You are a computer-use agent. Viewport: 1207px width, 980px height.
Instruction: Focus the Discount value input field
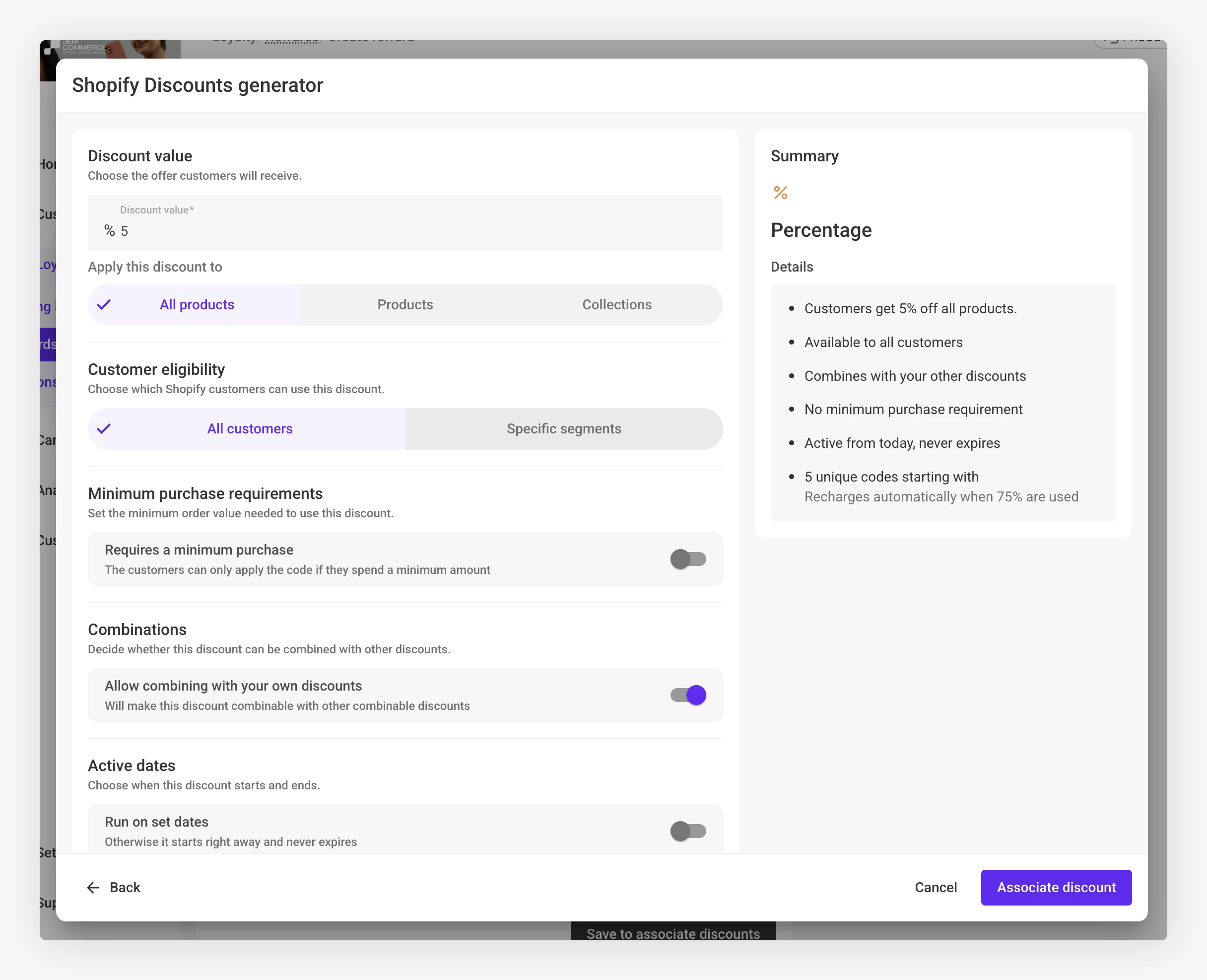point(405,222)
